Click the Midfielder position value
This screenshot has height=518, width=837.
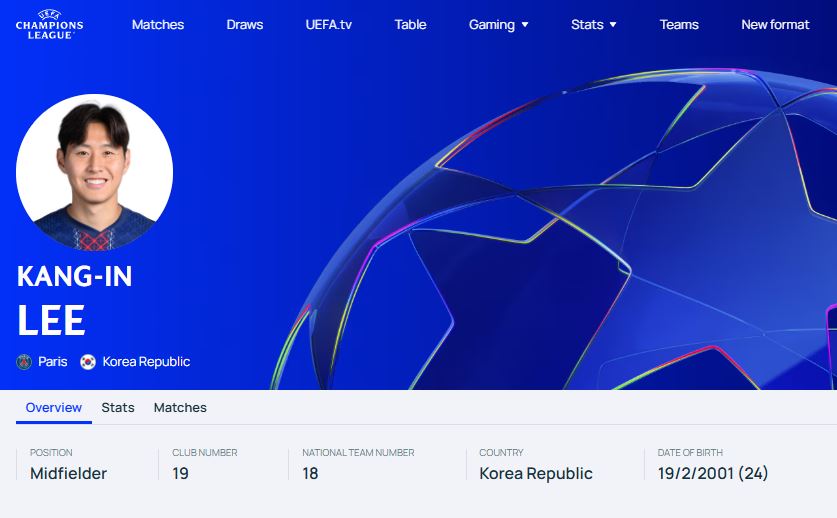click(68, 473)
